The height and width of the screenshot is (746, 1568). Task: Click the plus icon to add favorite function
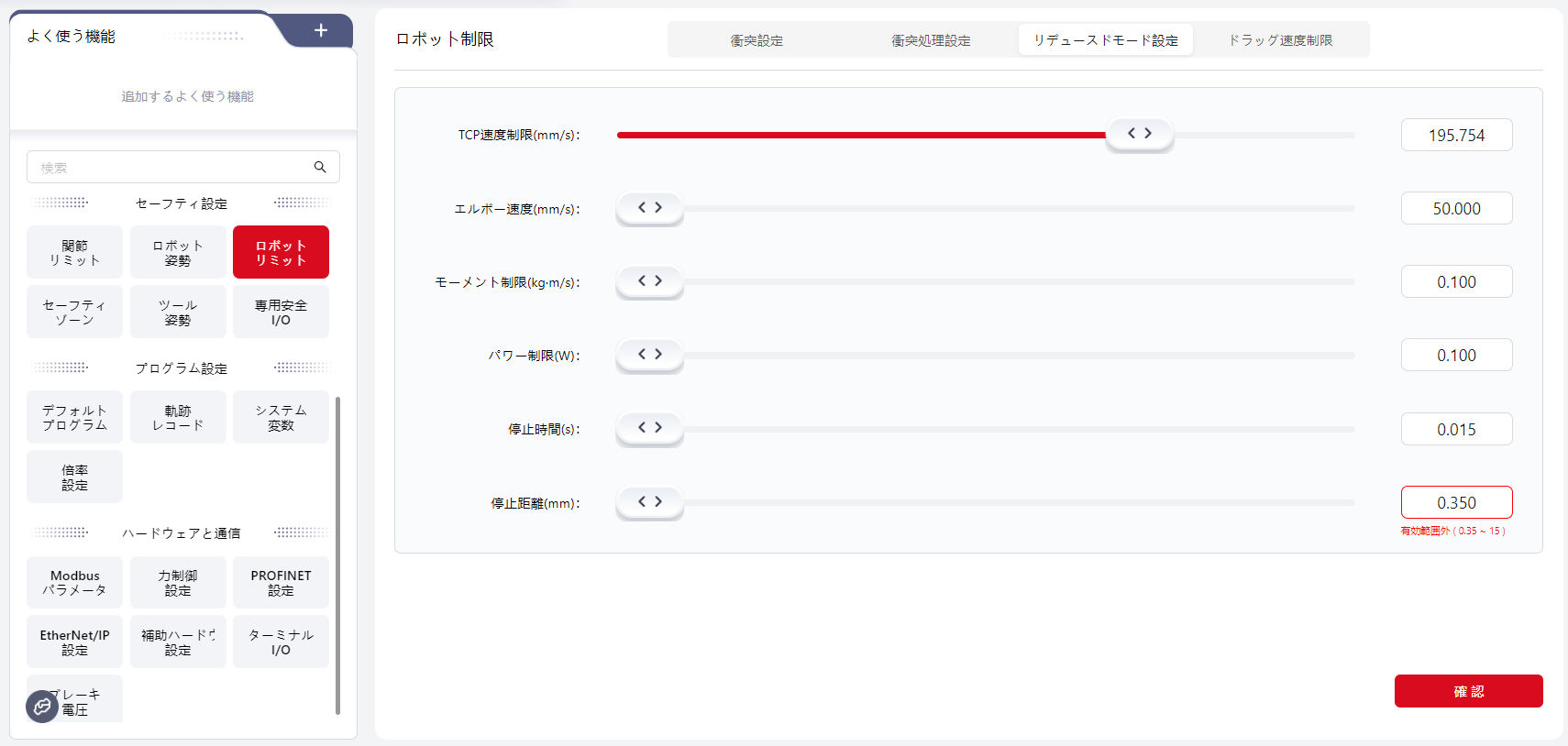(x=320, y=30)
